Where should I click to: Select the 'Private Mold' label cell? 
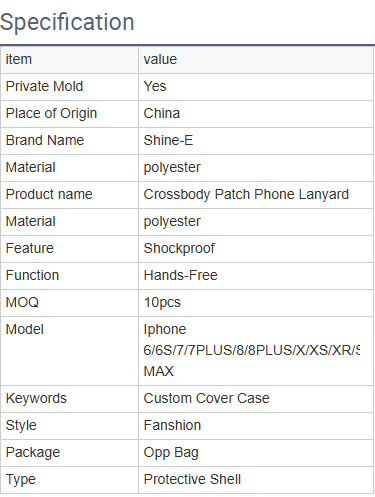69,87
